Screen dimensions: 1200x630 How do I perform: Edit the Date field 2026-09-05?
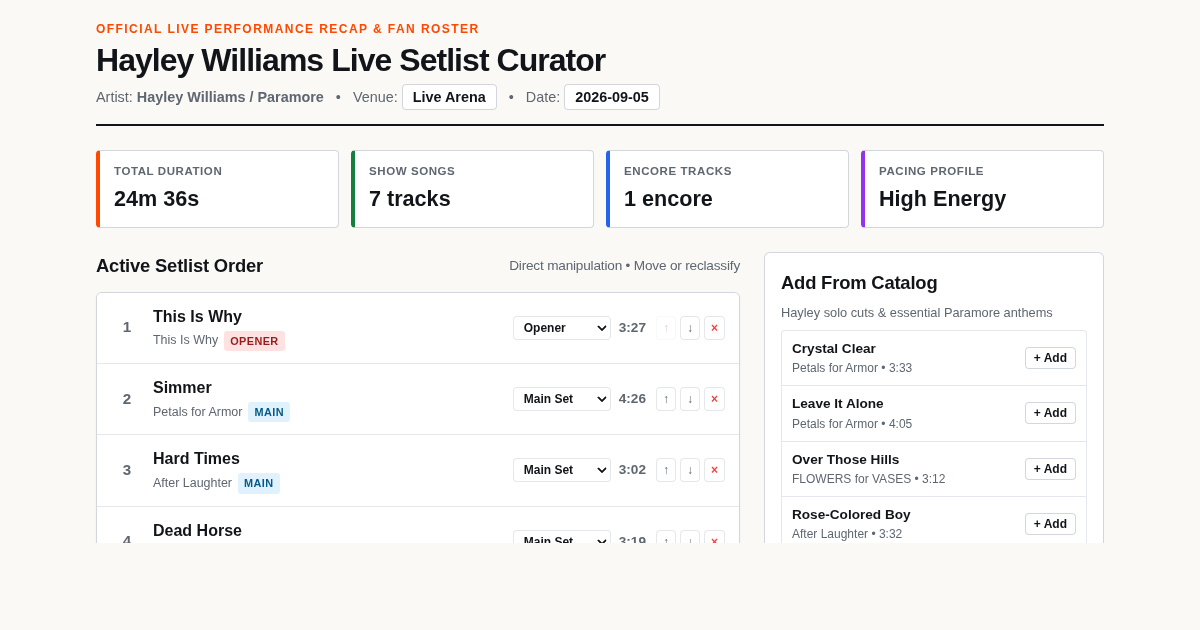tap(612, 97)
